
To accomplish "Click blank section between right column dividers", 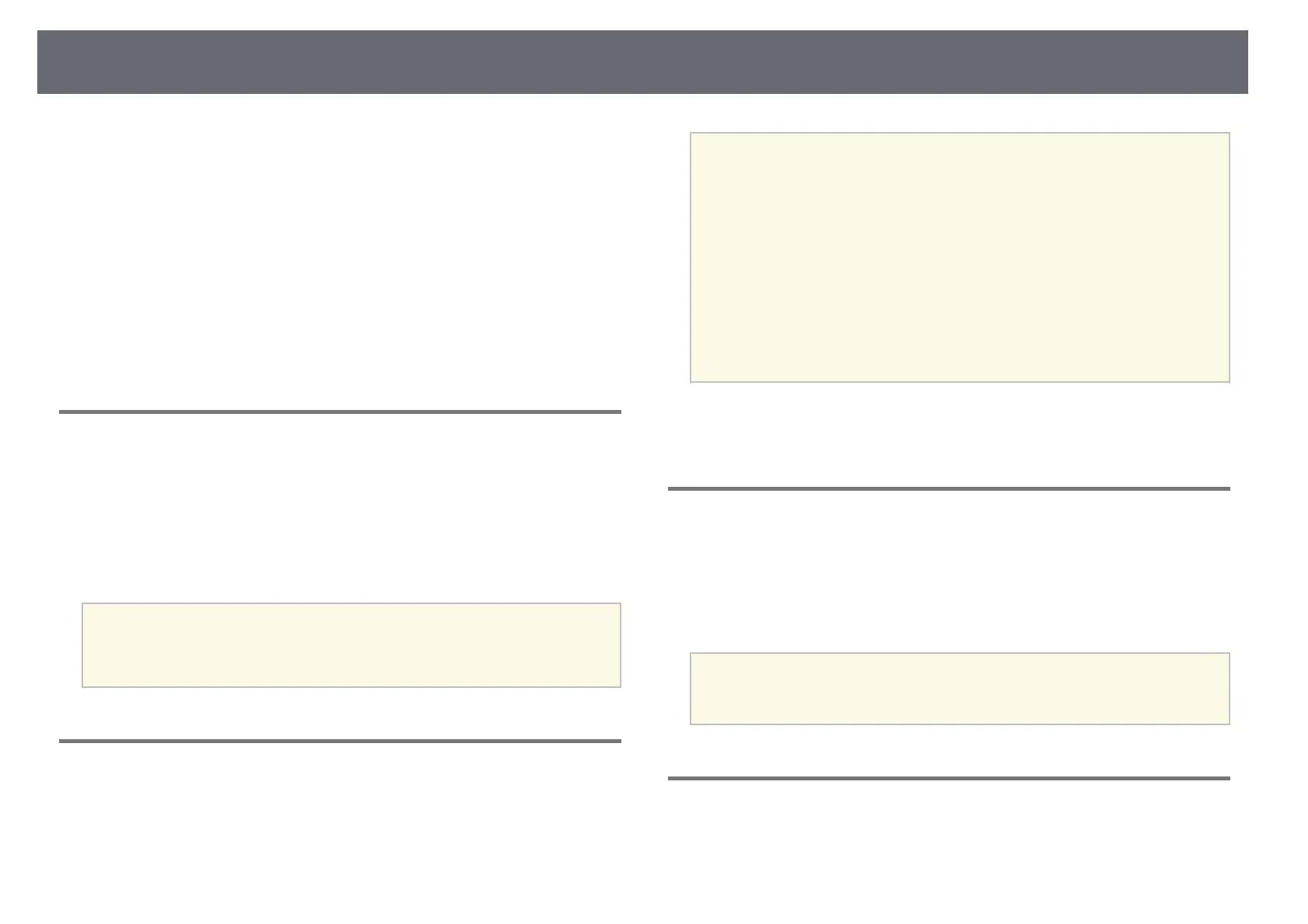I will [x=949, y=571].
